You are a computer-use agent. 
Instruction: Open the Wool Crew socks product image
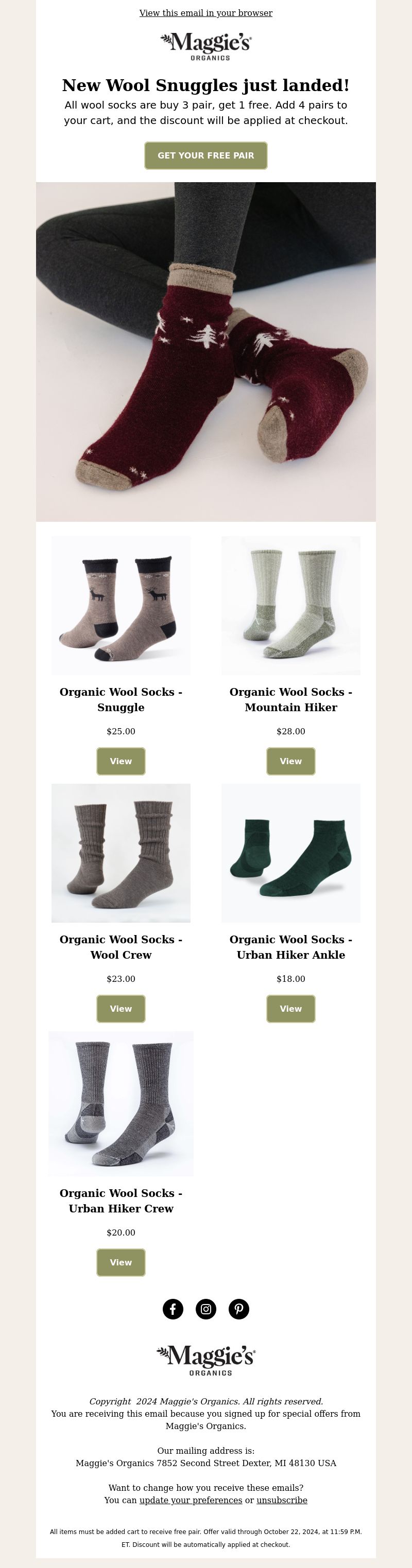[x=121, y=853]
